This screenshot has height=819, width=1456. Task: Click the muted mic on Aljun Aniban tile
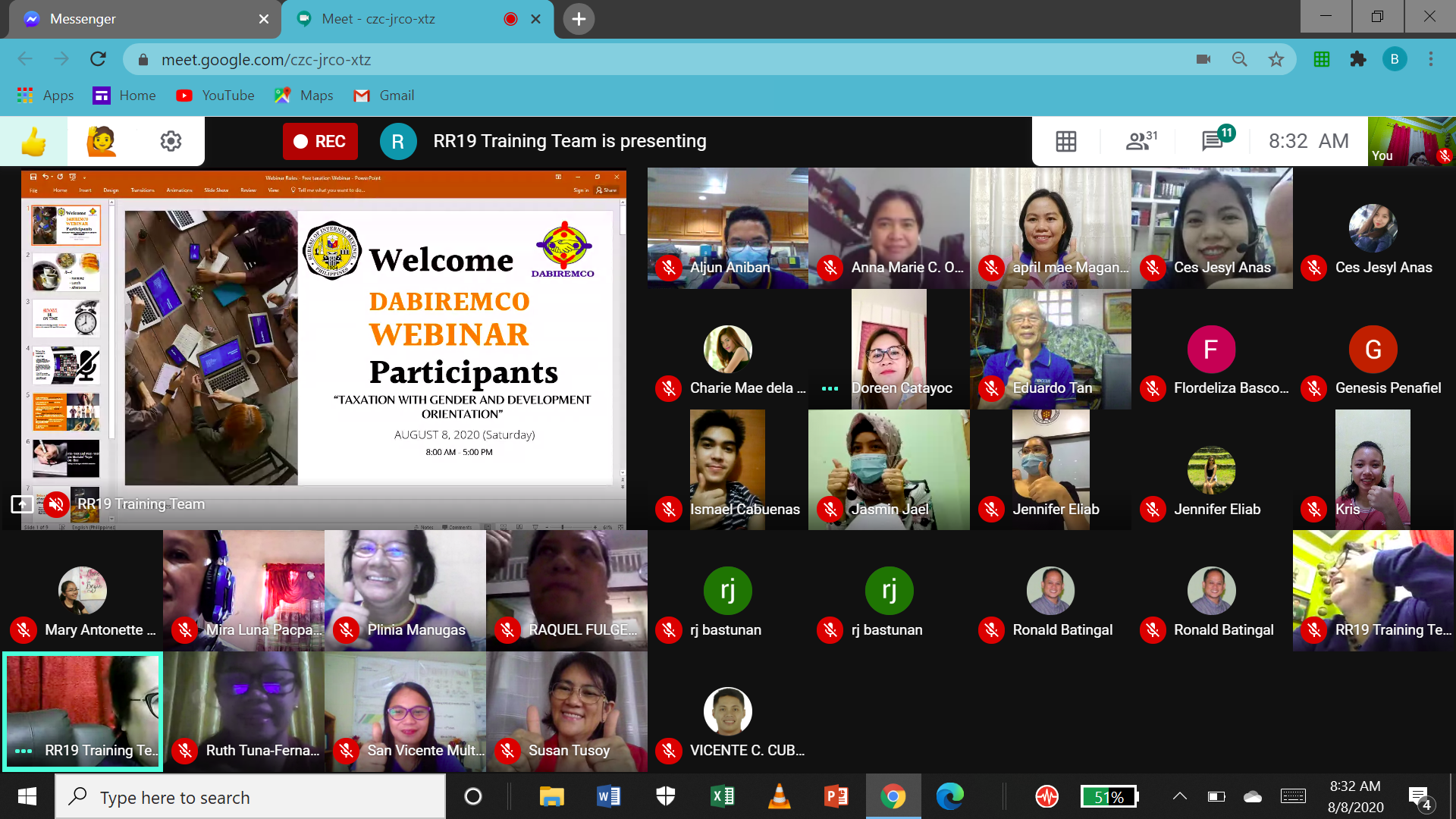(668, 267)
